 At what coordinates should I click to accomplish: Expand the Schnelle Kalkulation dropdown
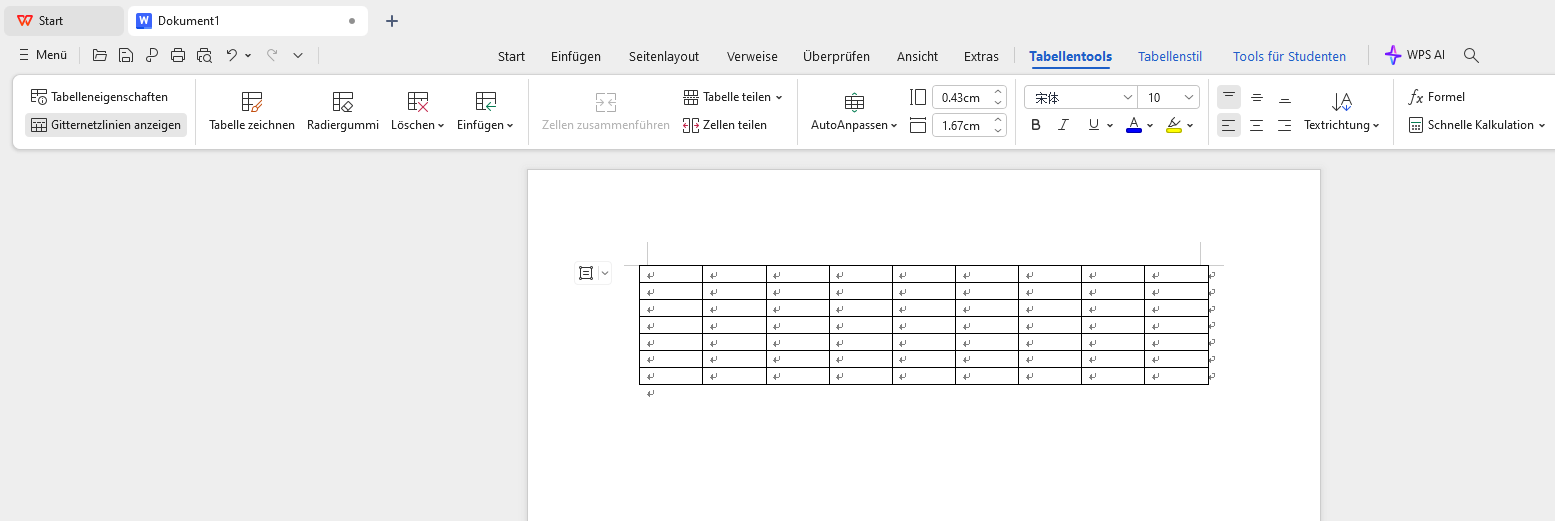(x=1541, y=125)
